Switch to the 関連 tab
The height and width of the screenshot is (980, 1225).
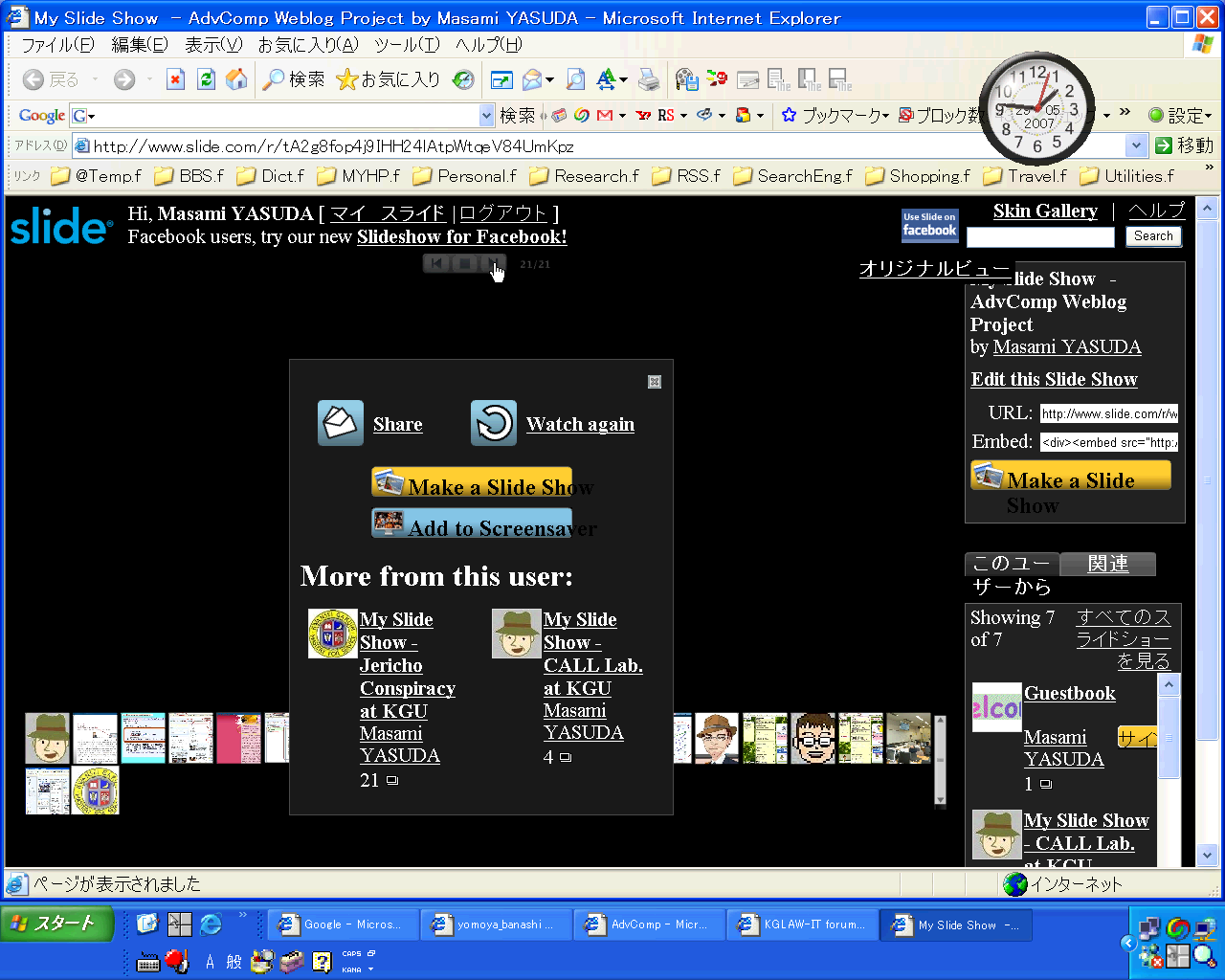point(1107,564)
